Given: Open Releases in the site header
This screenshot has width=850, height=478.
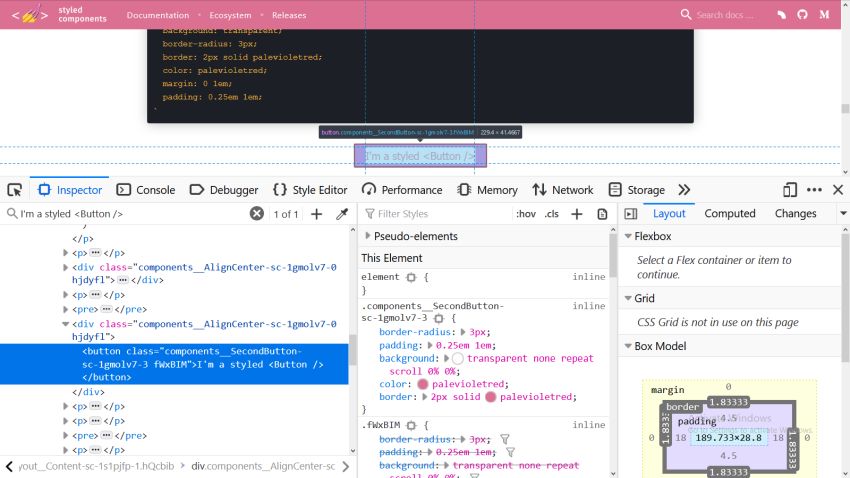Looking at the screenshot, I should [289, 15].
